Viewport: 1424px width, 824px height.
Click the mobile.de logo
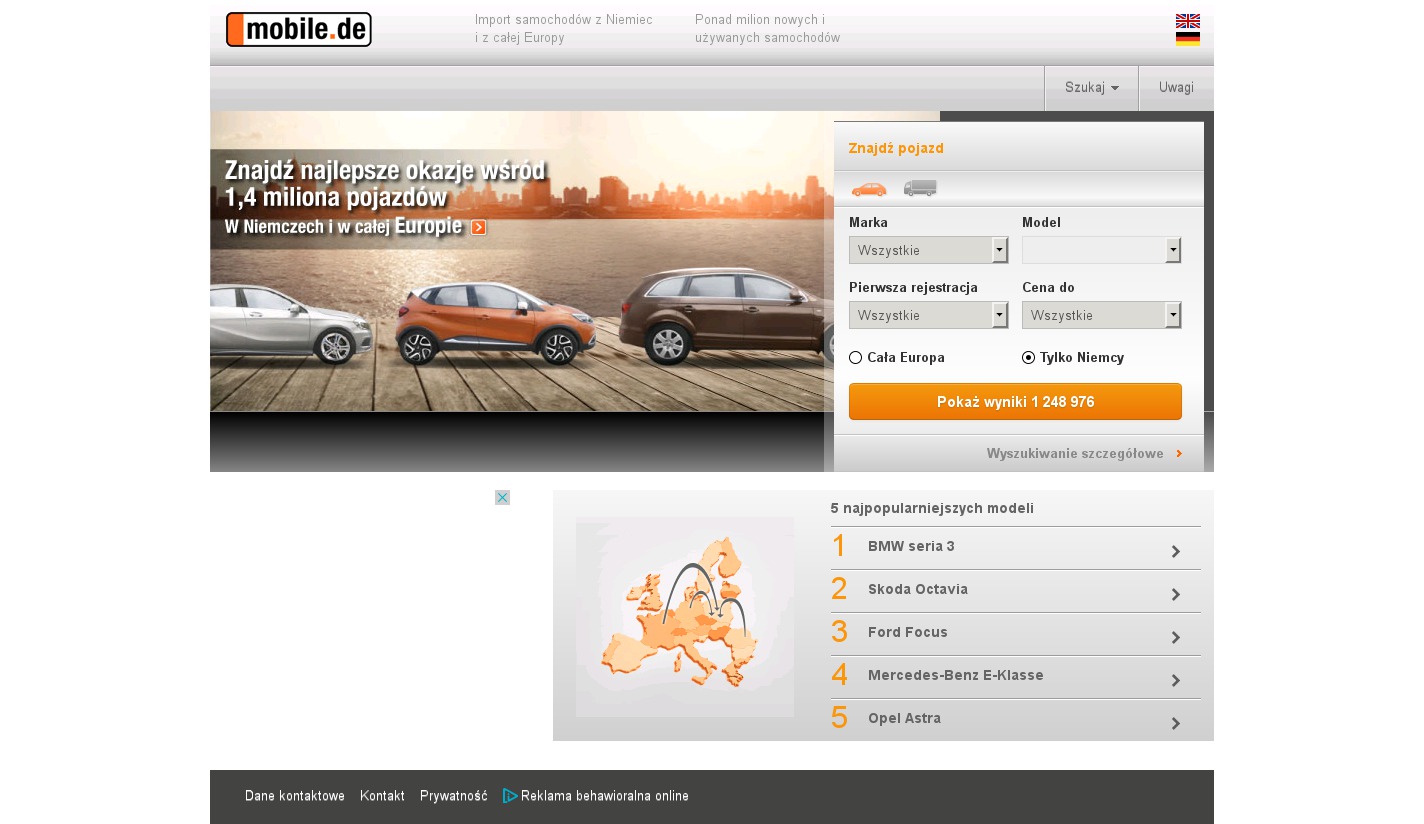pyautogui.click(x=298, y=30)
